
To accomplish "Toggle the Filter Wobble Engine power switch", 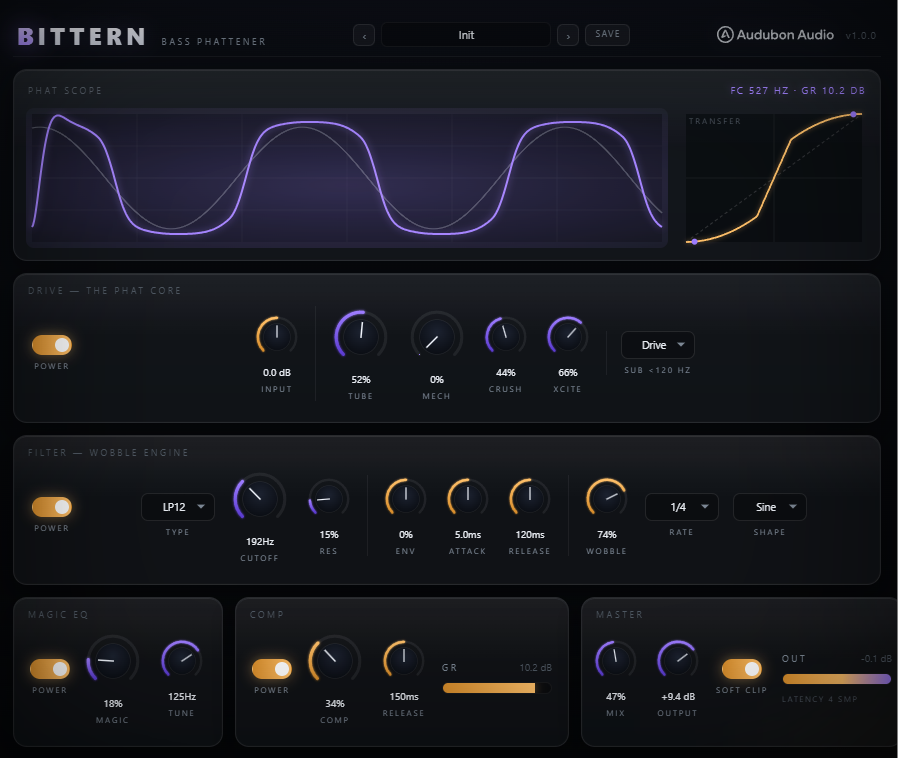I will coord(52,507).
